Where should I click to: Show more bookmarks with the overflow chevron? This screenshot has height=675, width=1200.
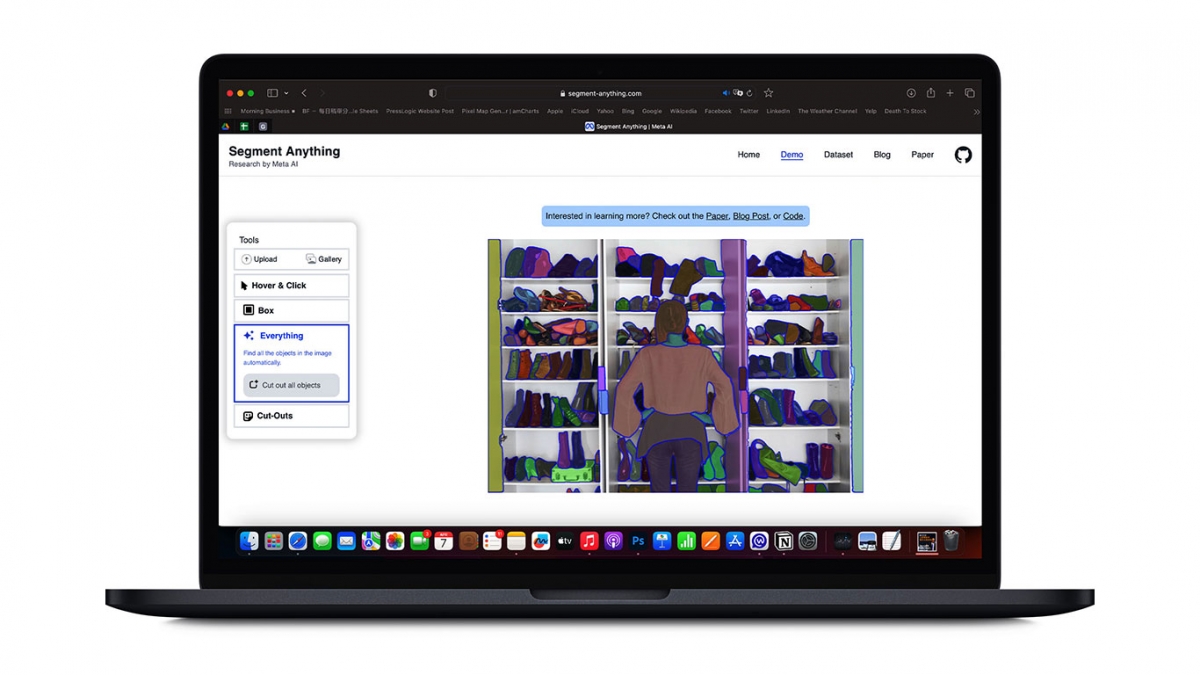point(976,112)
